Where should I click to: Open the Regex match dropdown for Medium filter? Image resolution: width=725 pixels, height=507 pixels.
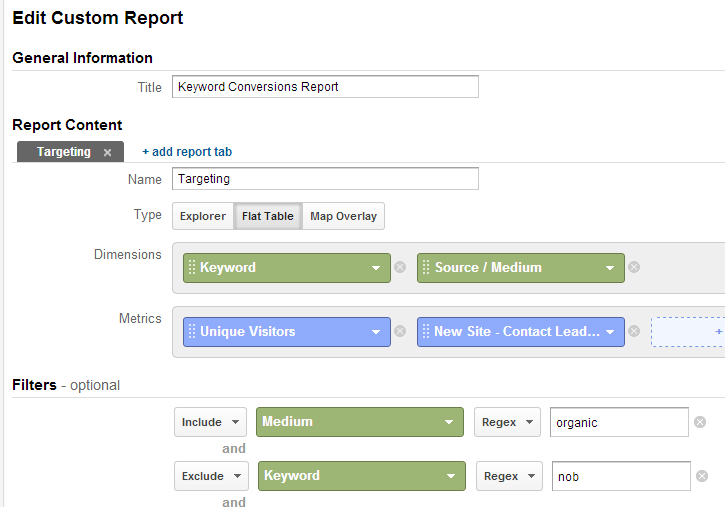507,422
